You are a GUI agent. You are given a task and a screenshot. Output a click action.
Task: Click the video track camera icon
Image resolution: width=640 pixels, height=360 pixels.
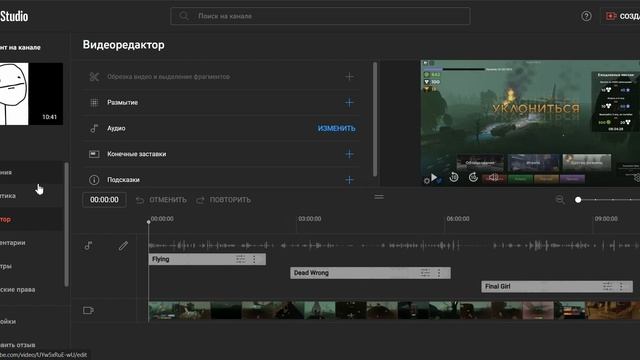[88, 311]
